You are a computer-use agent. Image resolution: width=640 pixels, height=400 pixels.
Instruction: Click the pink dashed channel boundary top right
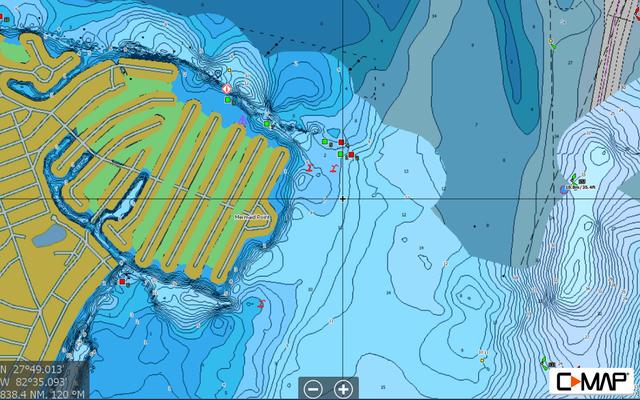(x=609, y=60)
